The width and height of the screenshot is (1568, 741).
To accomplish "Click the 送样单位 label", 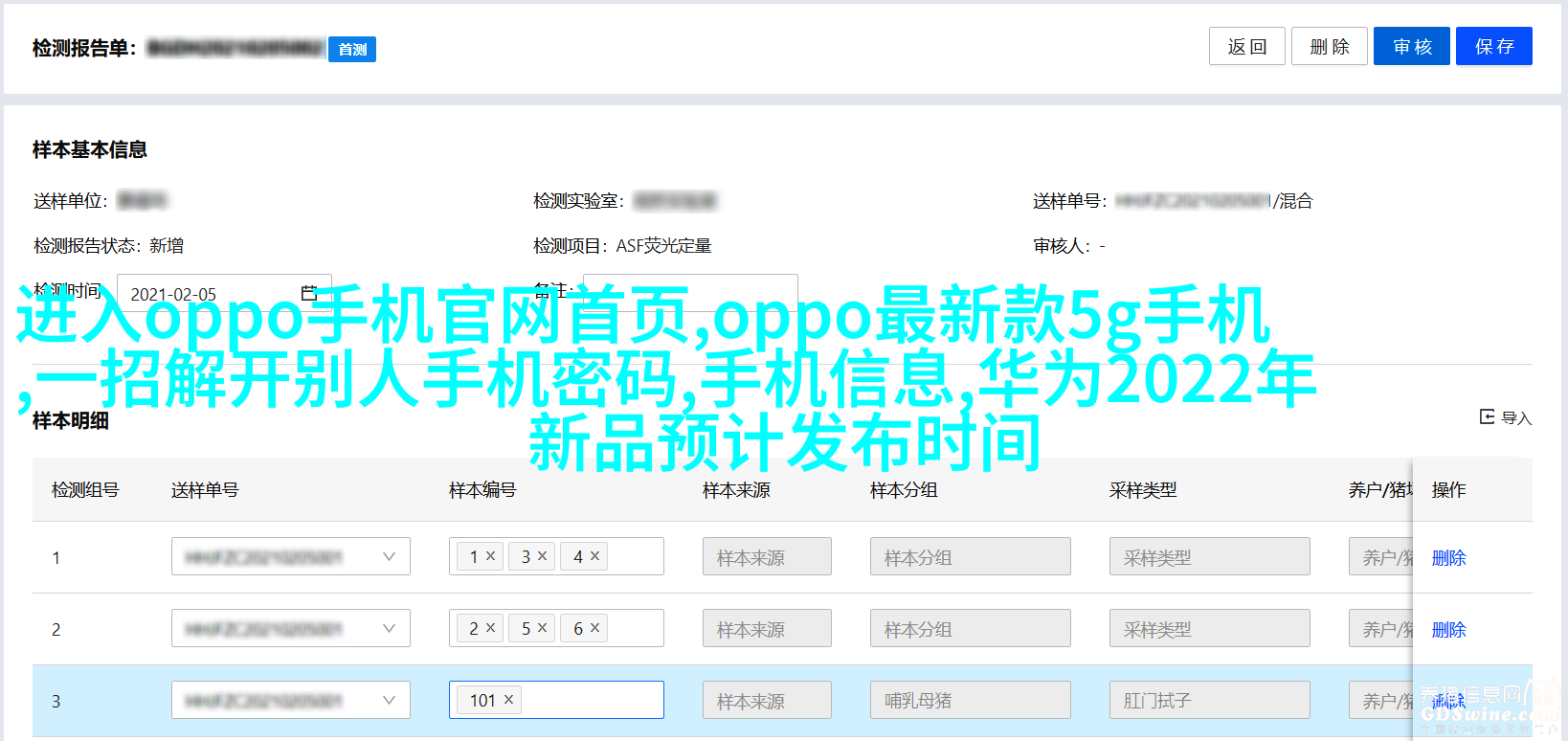I will coord(71,201).
